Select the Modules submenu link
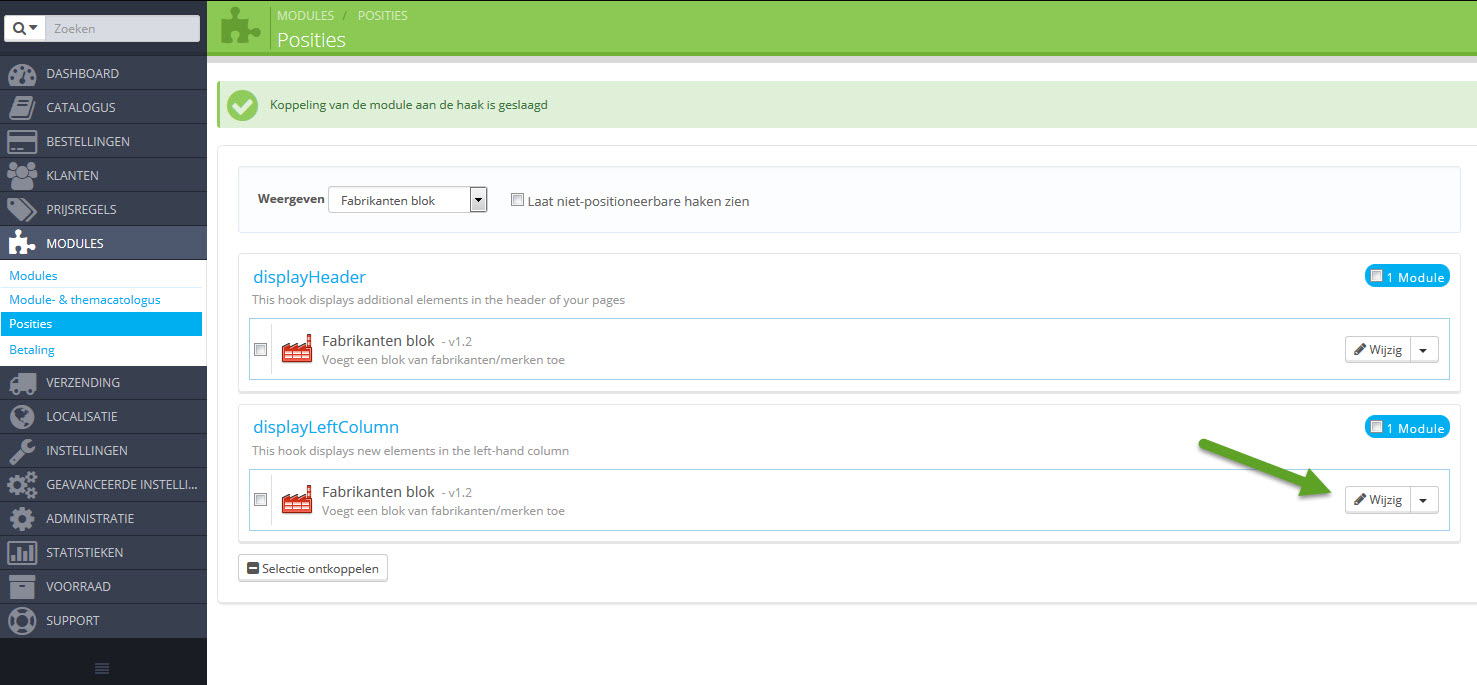This screenshot has height=685, width=1477. coord(33,275)
